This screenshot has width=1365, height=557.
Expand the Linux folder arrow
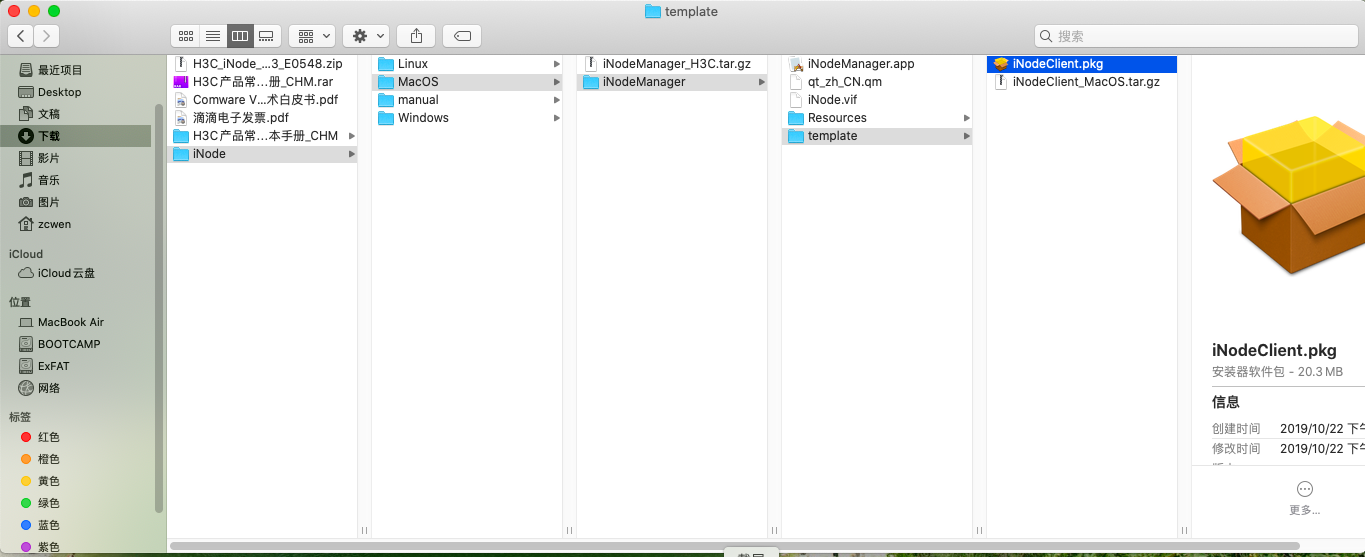coord(556,64)
